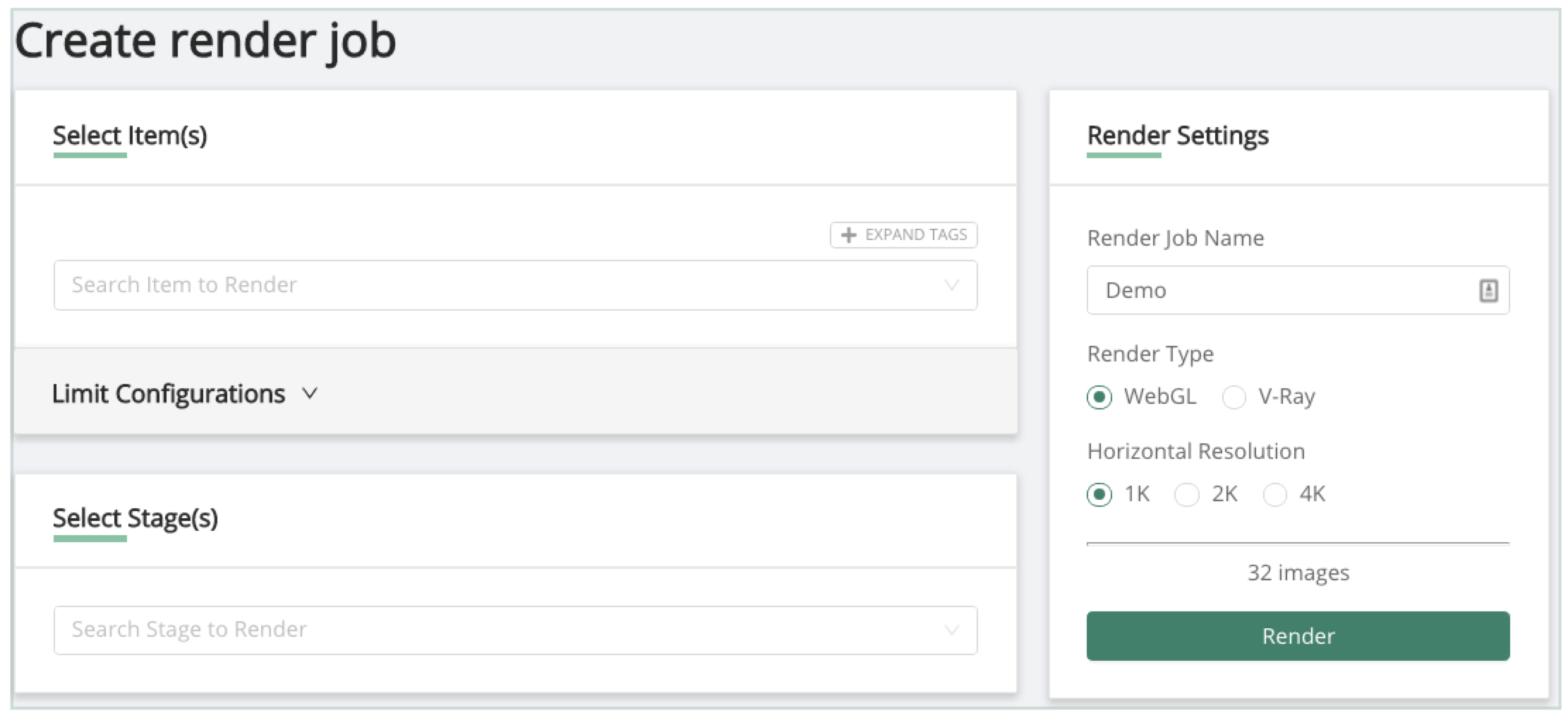1568x713 pixels.
Task: Open the Search Item to Render dropdown arrow
Action: tap(951, 285)
